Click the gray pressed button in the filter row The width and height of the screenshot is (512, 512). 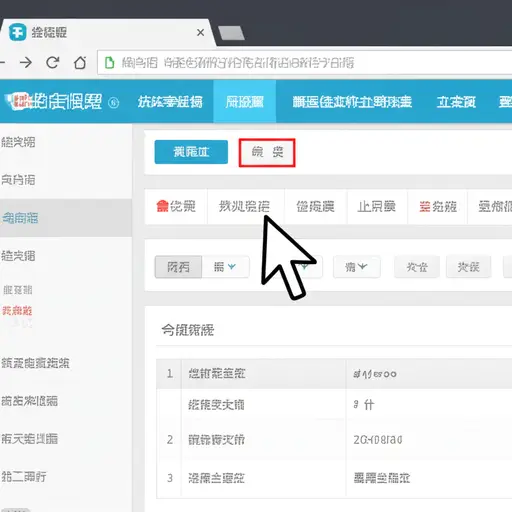pos(178,267)
